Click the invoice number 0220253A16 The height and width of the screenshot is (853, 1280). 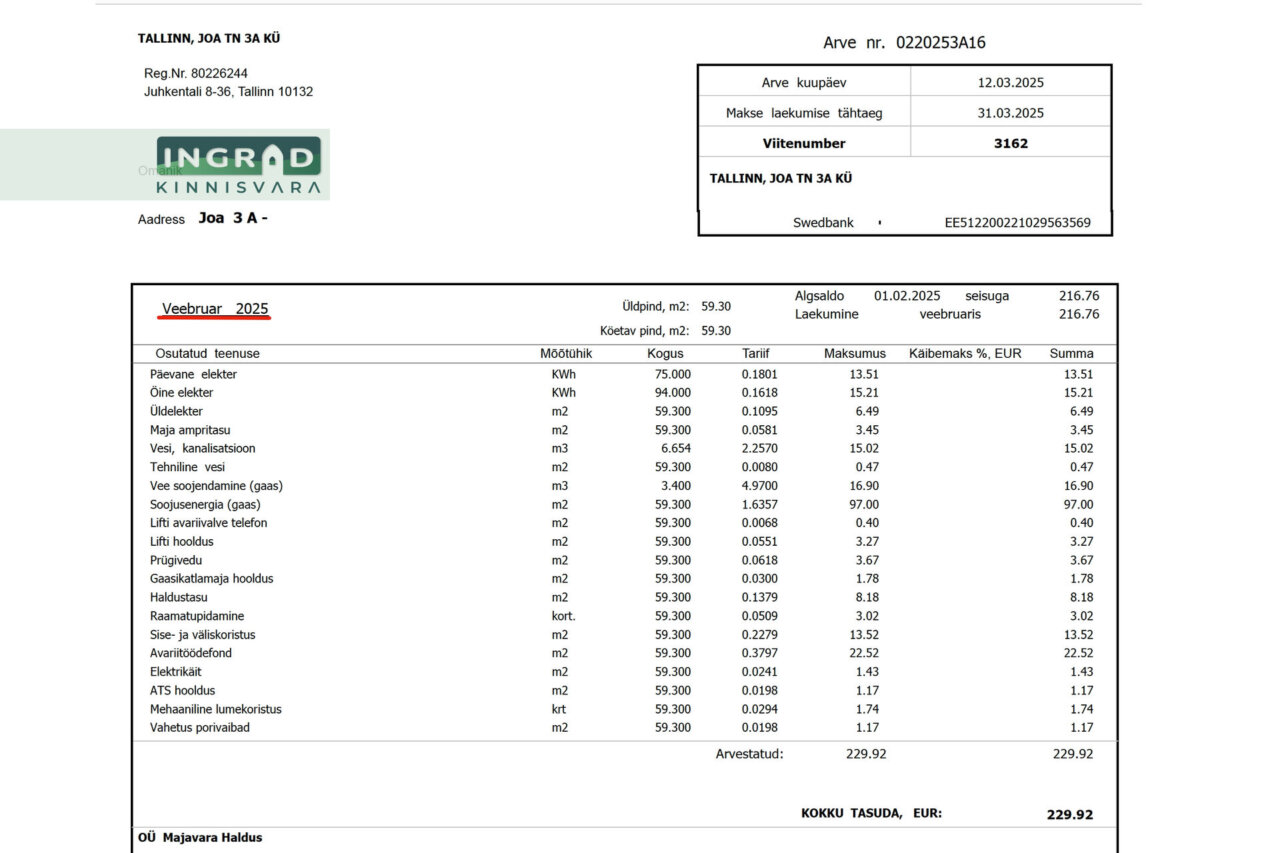coord(941,42)
